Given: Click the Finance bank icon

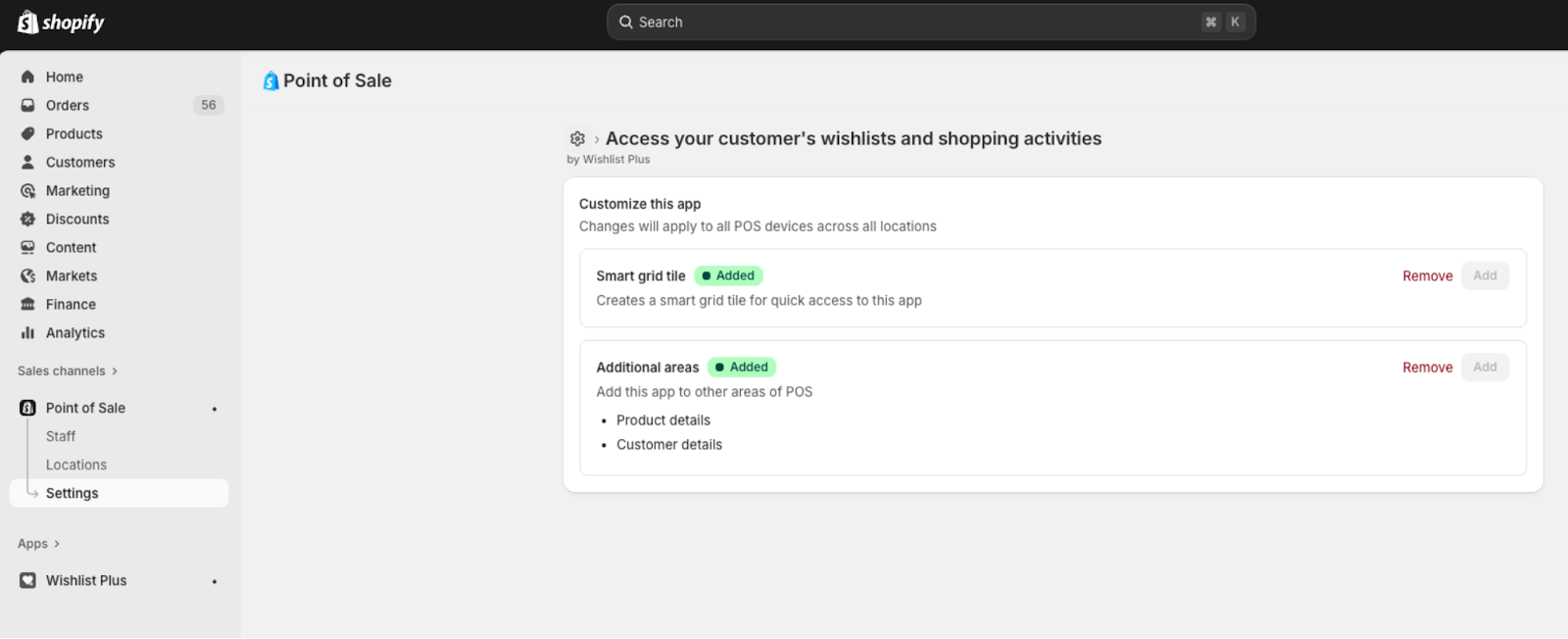Looking at the screenshot, I should click(x=27, y=304).
